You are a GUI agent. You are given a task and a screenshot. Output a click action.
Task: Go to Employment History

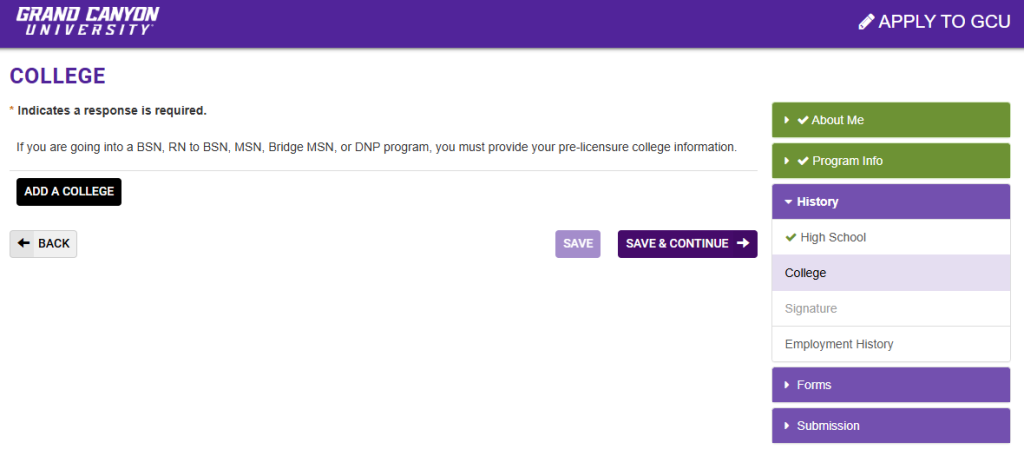[839, 344]
